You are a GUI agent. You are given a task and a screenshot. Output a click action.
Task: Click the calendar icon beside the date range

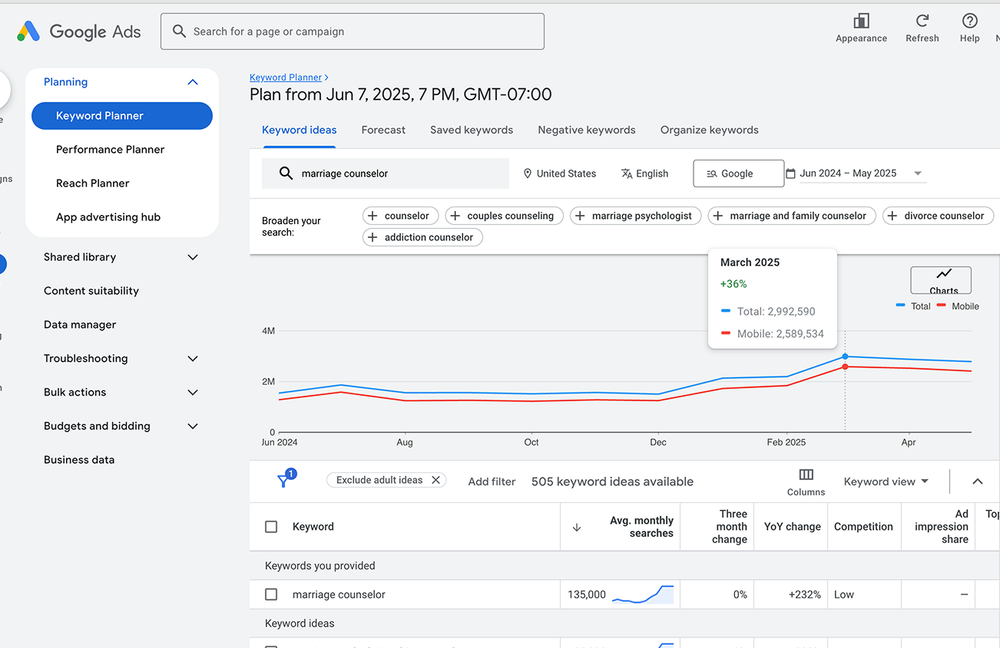tap(791, 173)
